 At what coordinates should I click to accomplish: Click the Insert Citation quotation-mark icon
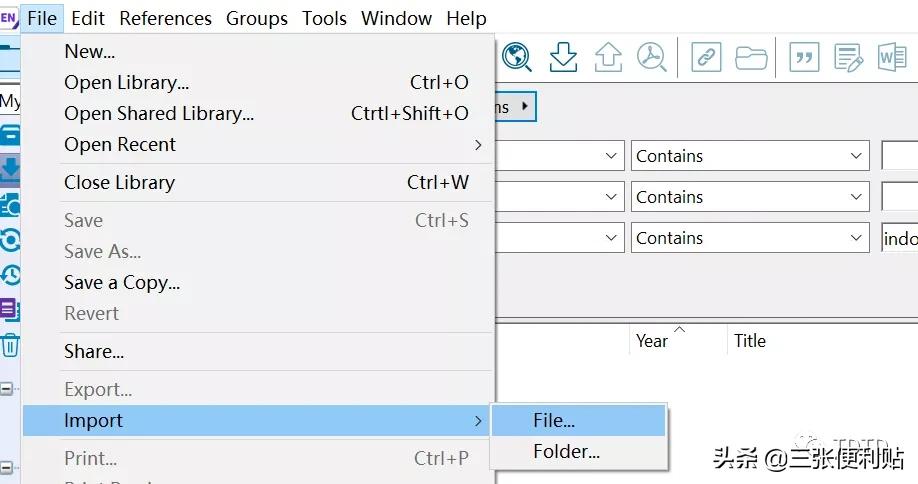(x=804, y=57)
